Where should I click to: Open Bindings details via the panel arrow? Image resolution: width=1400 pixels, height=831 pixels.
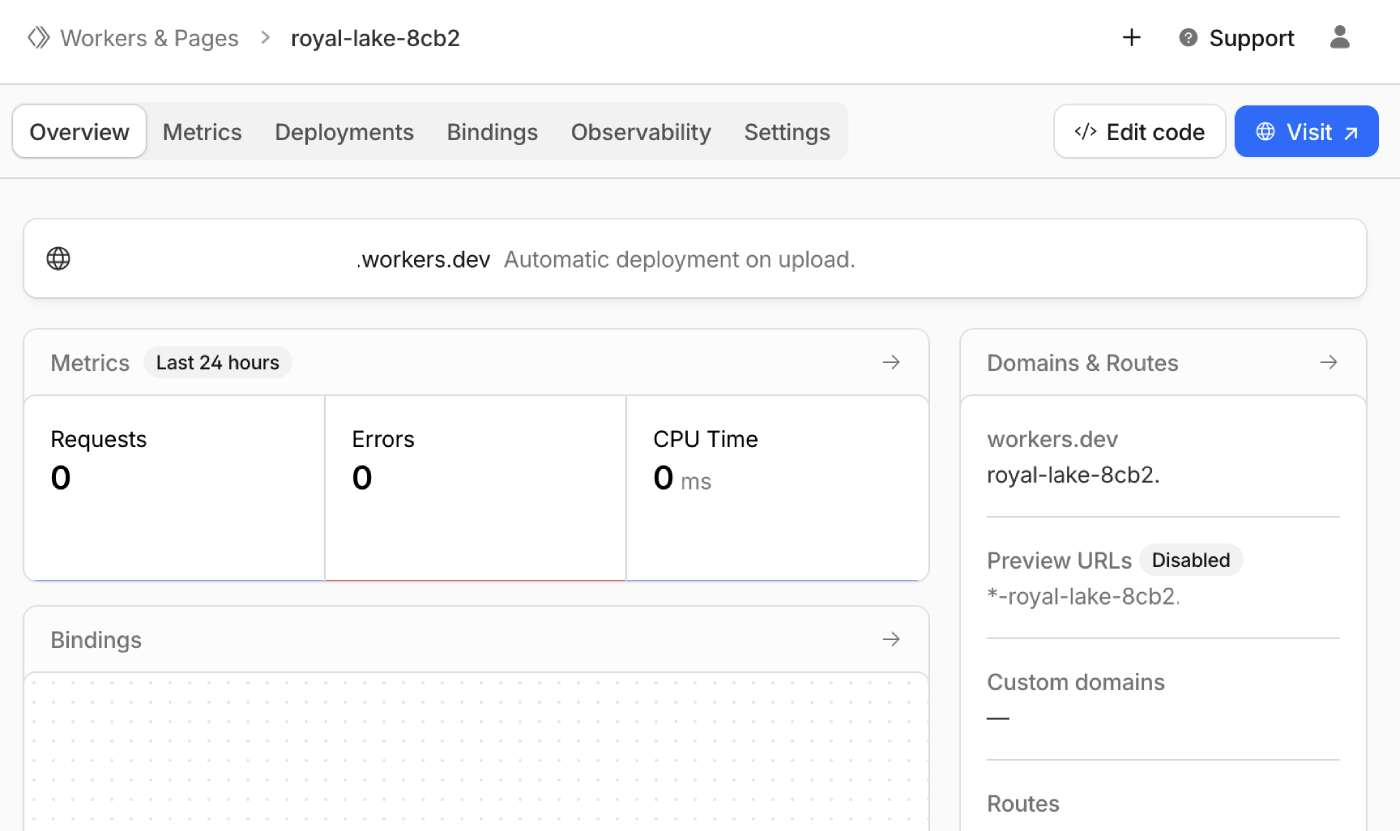(x=890, y=639)
